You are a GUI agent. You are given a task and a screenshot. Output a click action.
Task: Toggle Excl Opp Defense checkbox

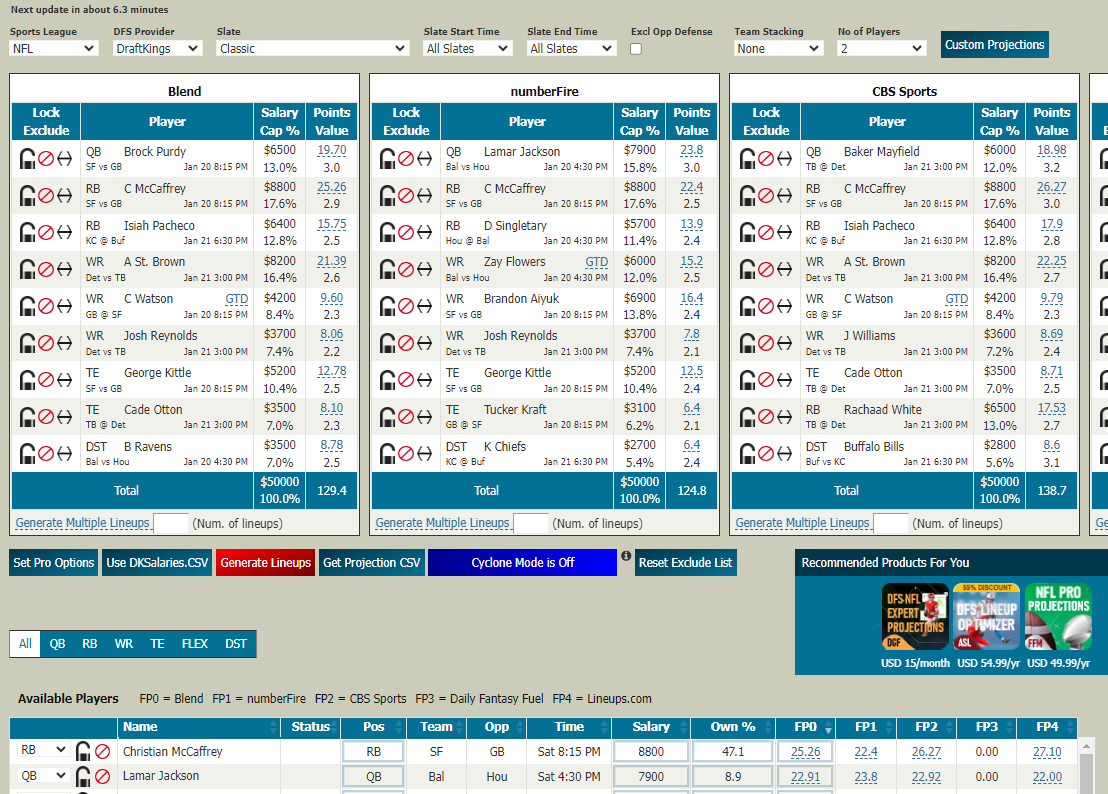pos(636,49)
